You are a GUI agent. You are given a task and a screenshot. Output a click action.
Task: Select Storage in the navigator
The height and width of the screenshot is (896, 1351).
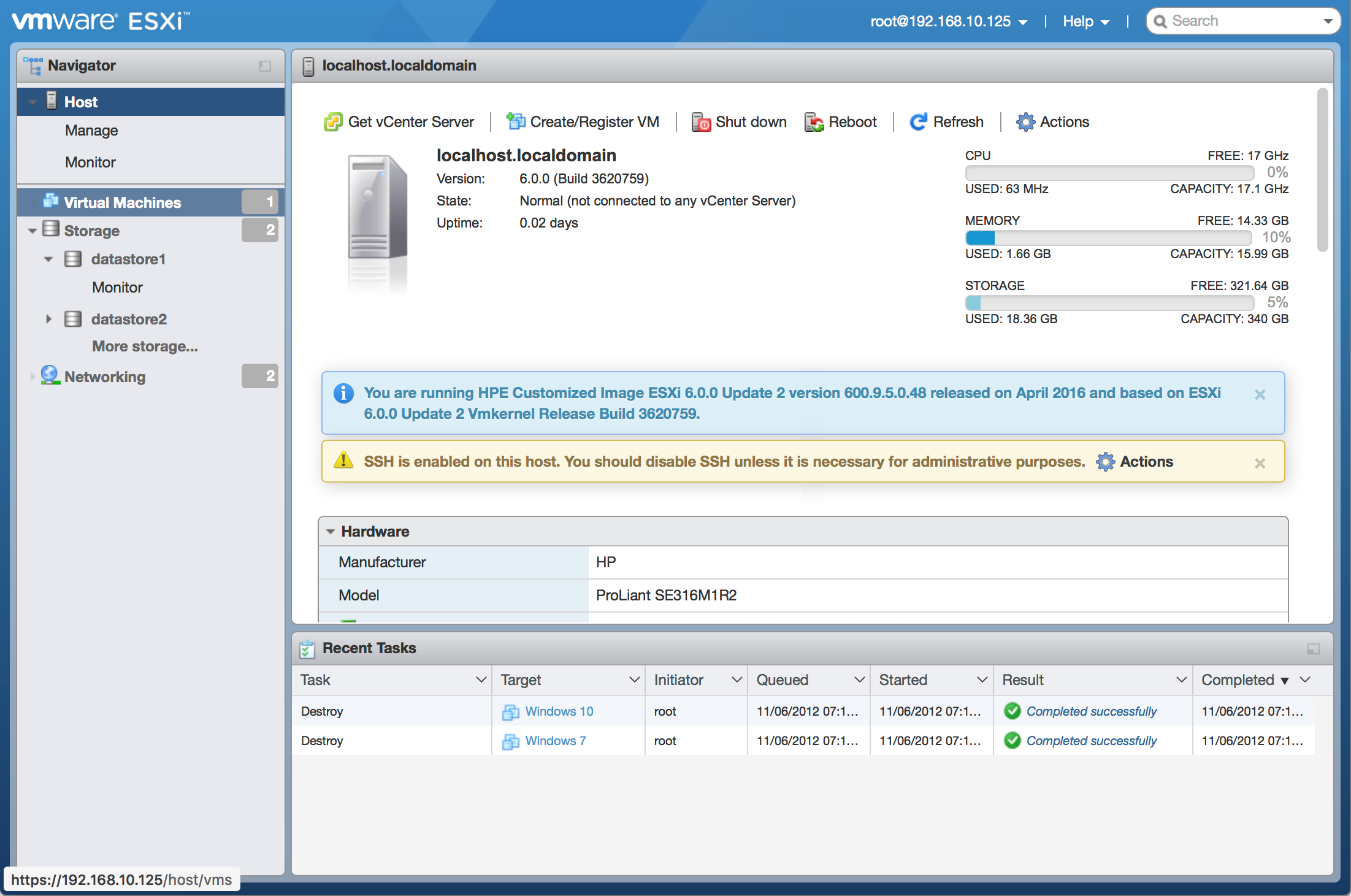tap(91, 231)
